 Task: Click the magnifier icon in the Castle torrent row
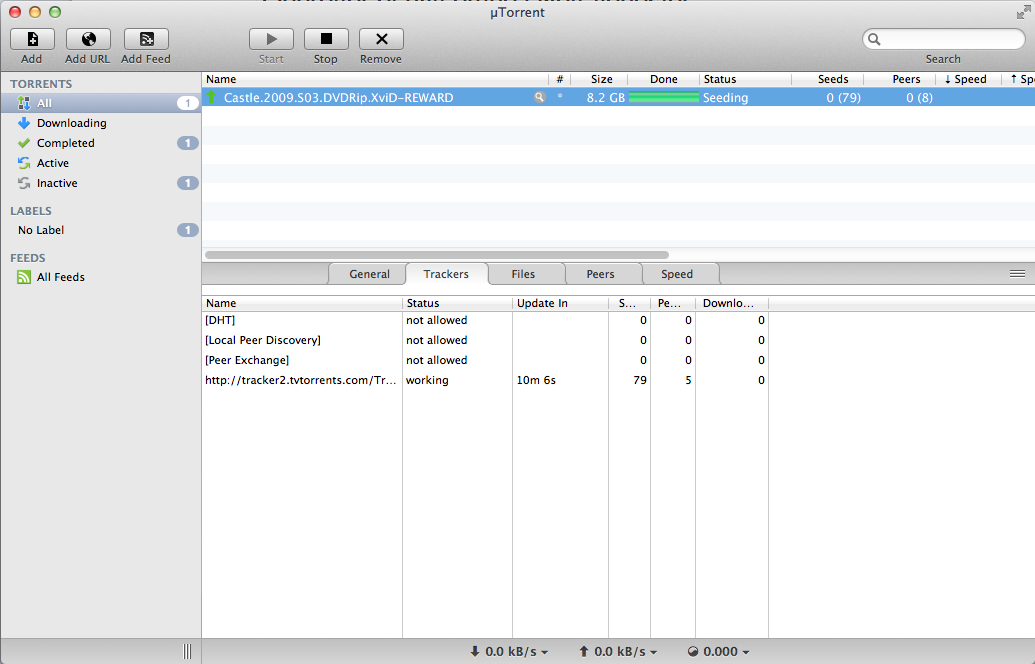539,98
